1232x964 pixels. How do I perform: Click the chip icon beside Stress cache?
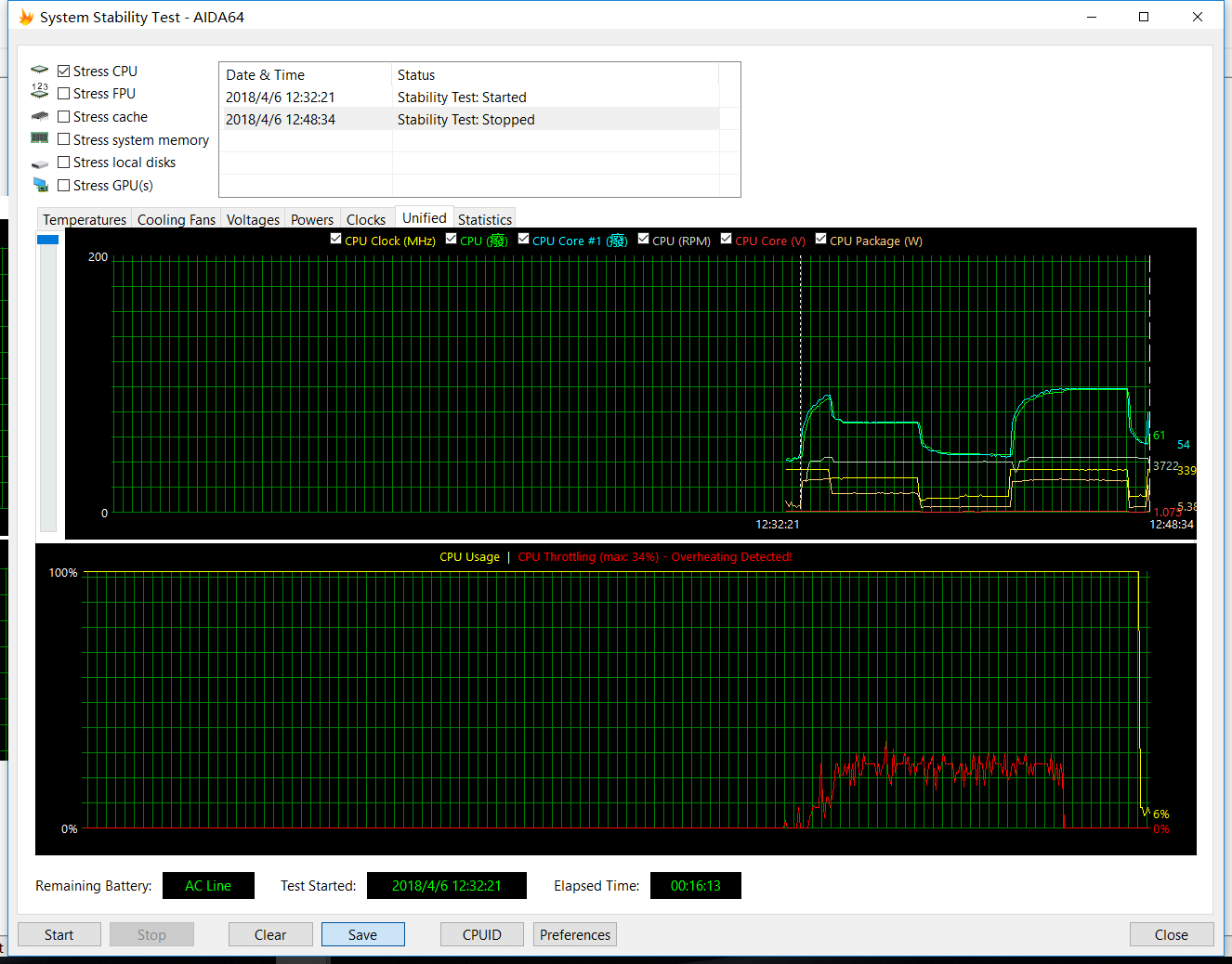pos(39,116)
